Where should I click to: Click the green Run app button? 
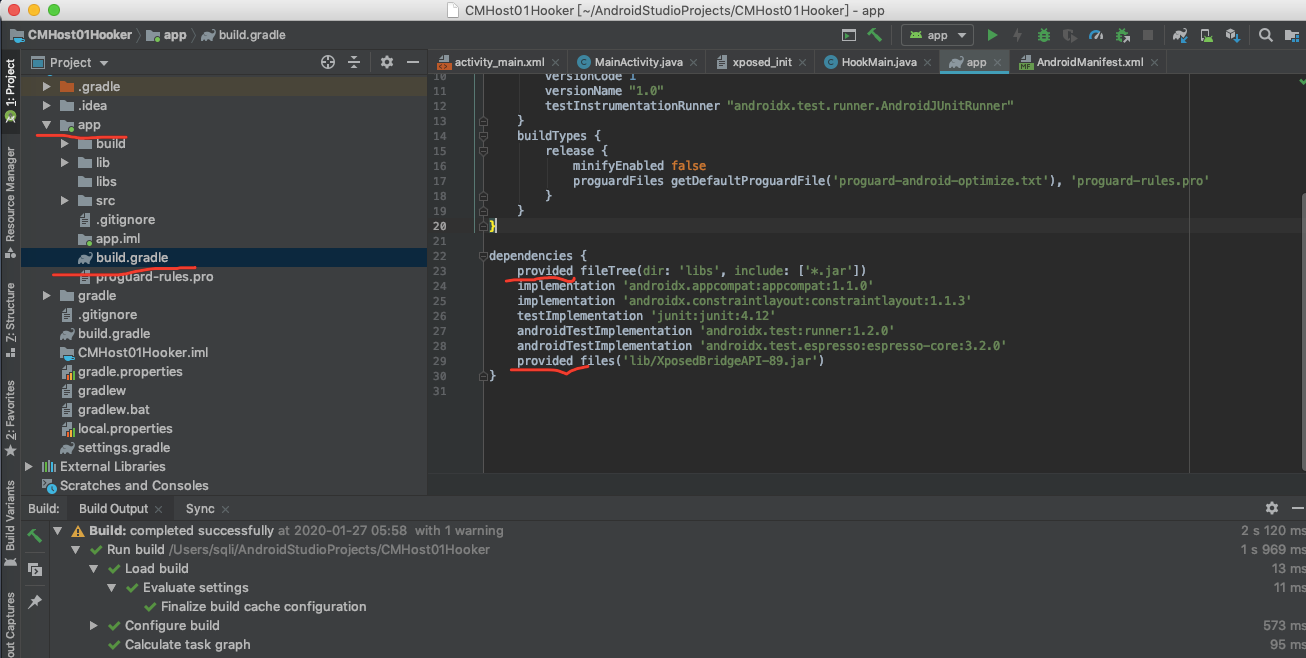pyautogui.click(x=992, y=35)
